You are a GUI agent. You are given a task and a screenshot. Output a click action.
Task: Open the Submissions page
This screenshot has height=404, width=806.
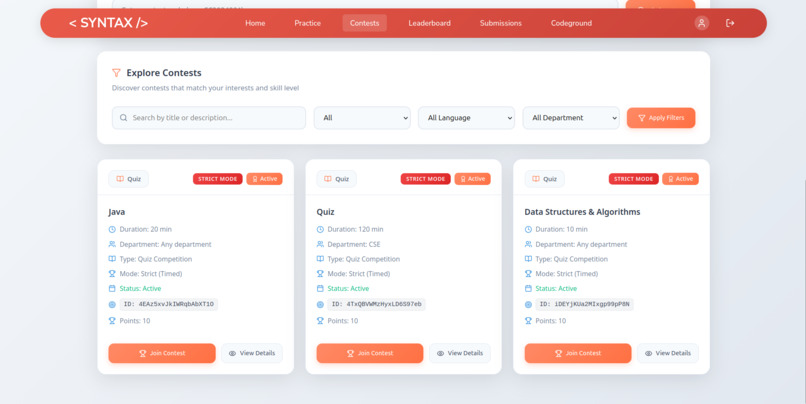click(x=501, y=23)
